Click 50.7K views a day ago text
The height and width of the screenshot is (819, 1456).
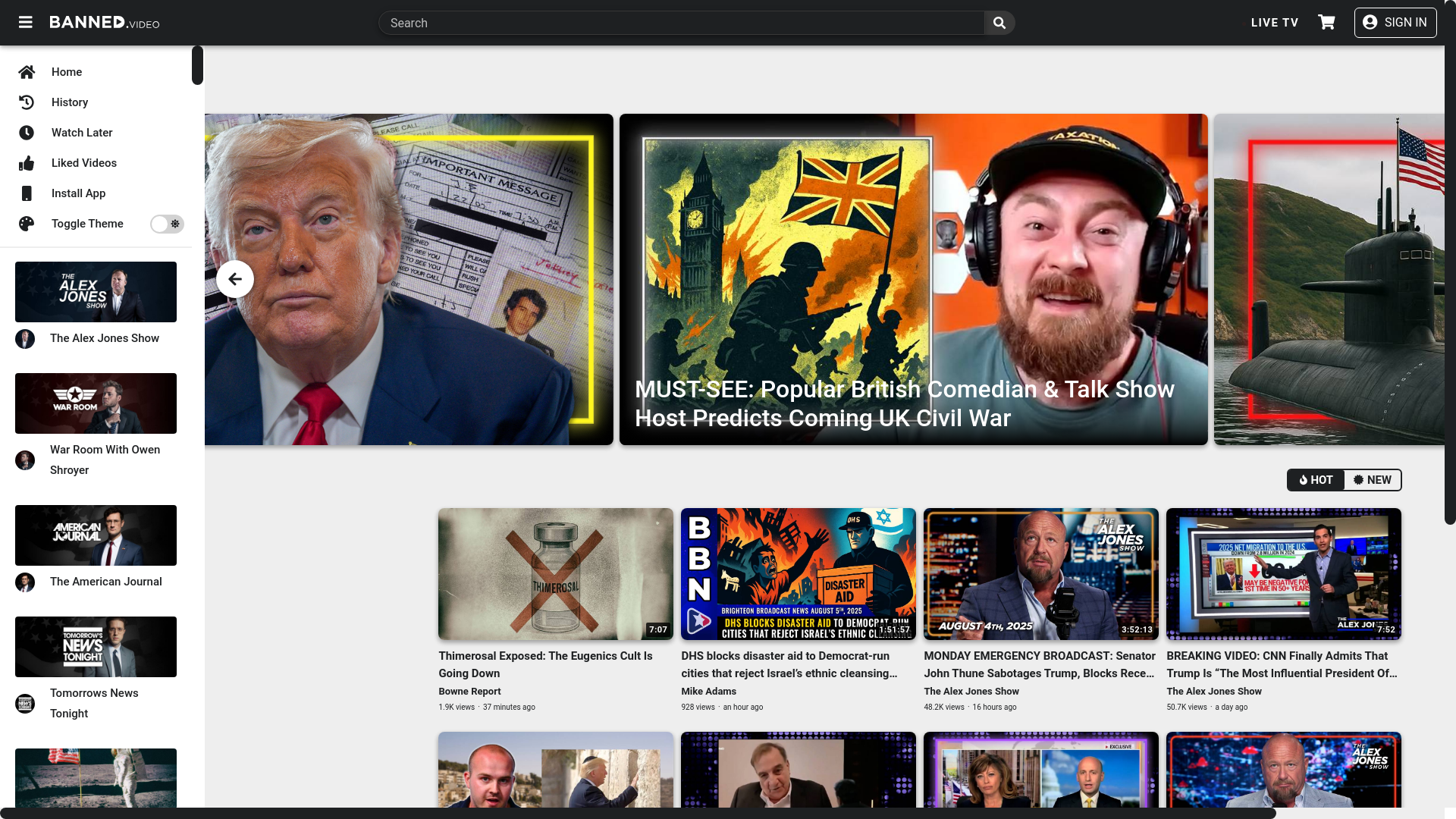[1207, 708]
